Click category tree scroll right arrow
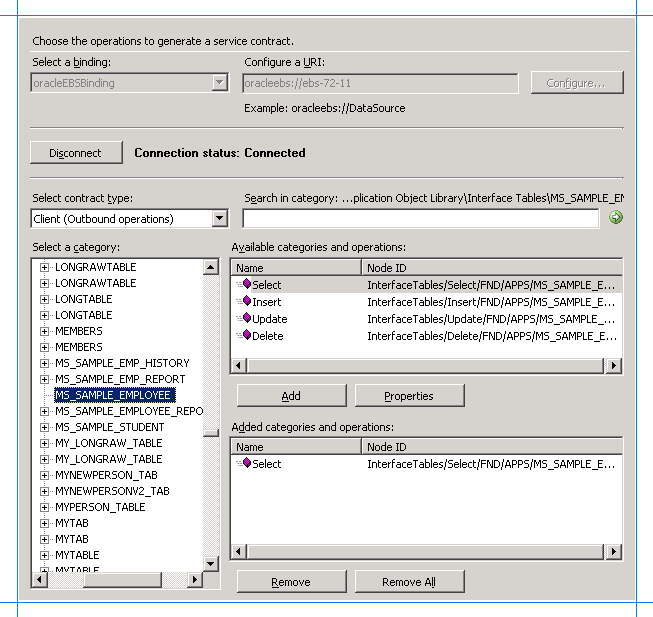653x617 pixels. pos(194,580)
